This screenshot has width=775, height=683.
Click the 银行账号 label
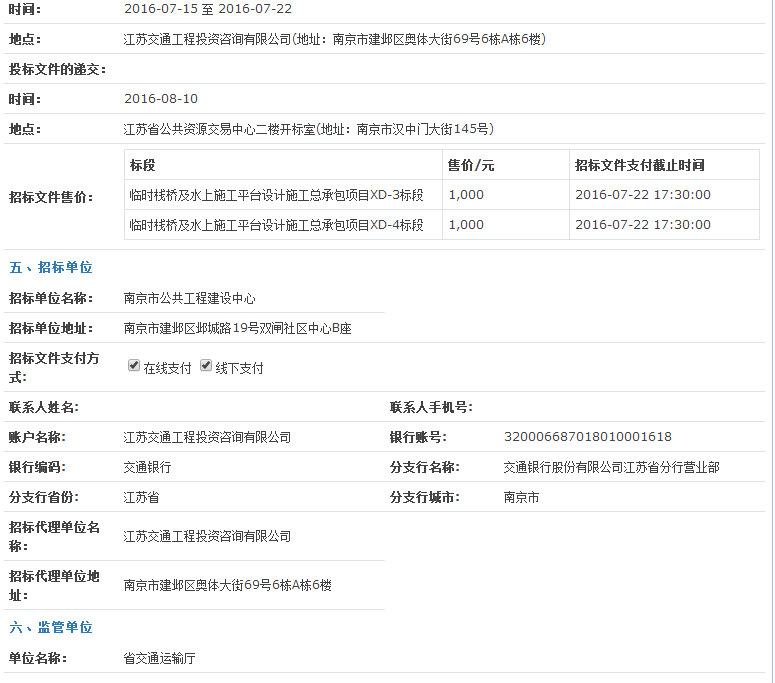click(x=418, y=437)
